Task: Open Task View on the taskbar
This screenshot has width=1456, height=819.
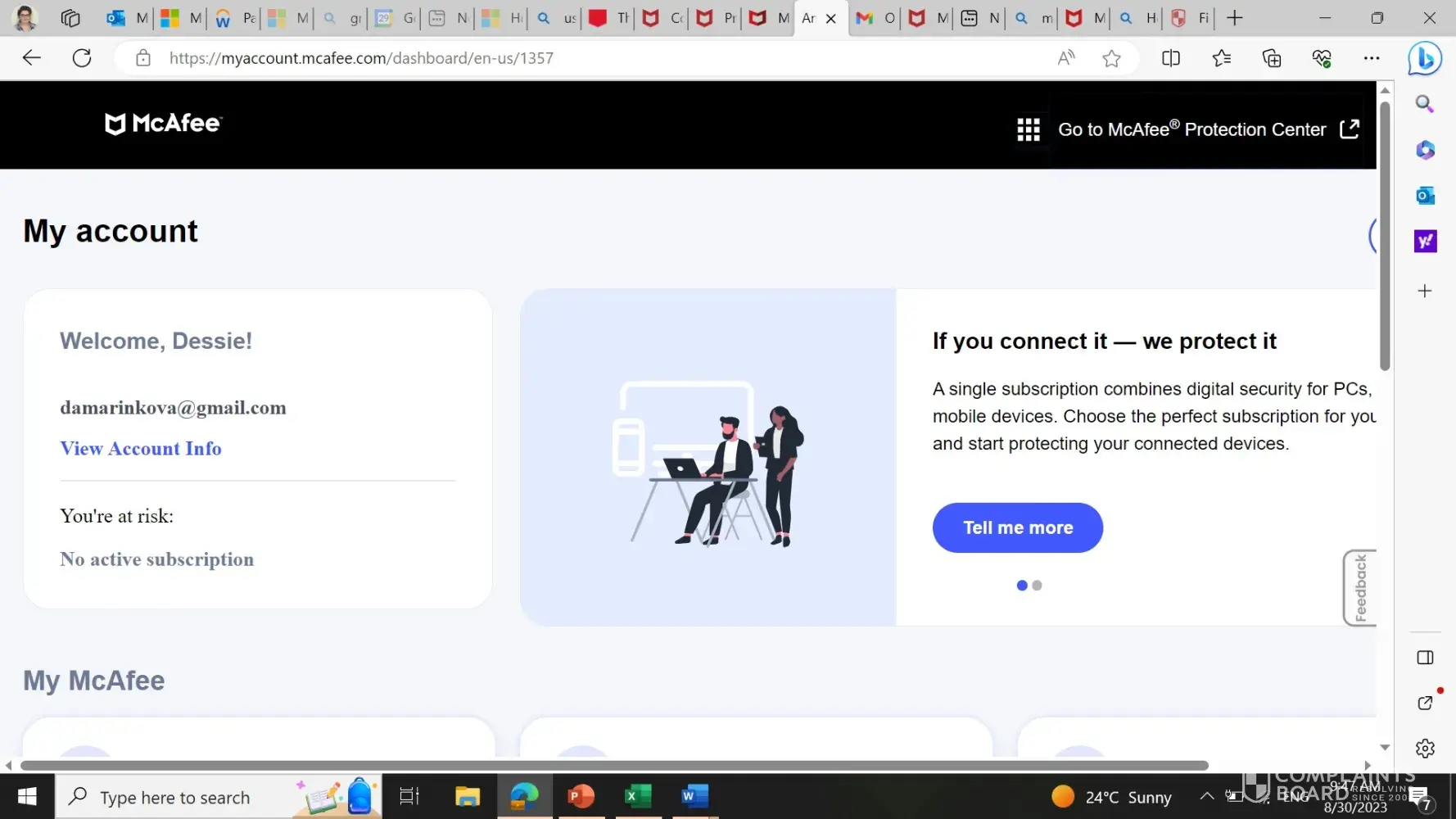Action: click(x=409, y=797)
